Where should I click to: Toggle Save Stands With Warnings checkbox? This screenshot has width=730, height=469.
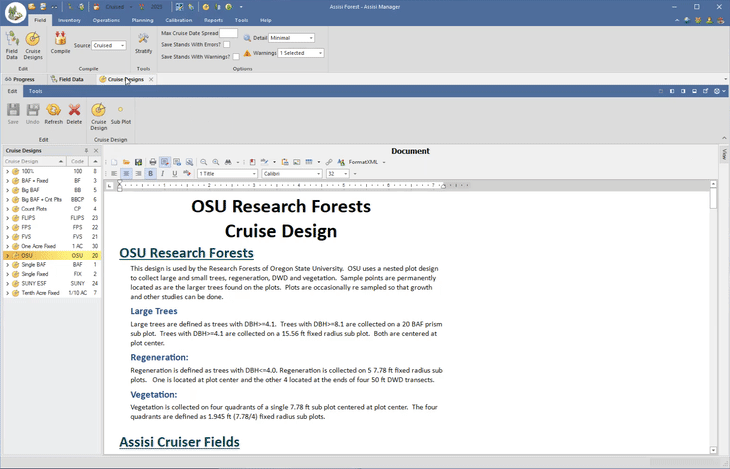point(236,57)
